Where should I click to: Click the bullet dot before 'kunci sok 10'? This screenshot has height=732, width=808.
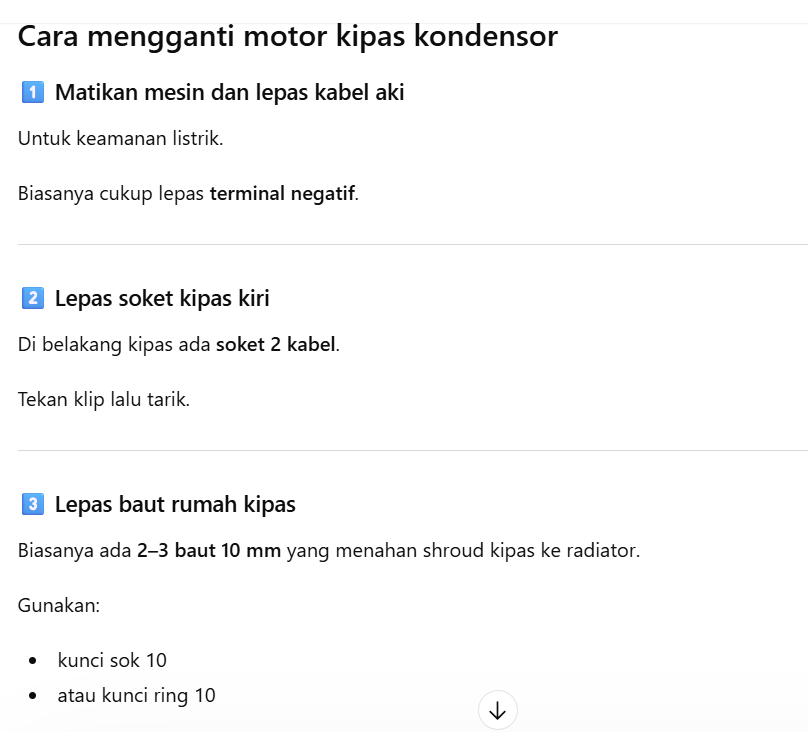click(x=34, y=660)
